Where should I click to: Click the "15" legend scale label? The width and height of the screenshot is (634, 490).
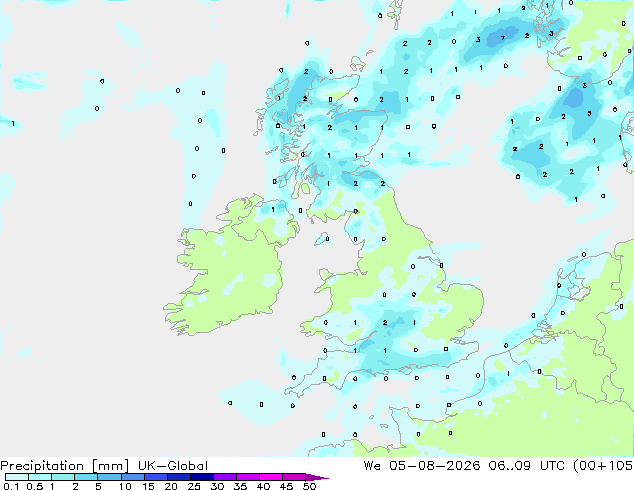pyautogui.click(x=148, y=486)
